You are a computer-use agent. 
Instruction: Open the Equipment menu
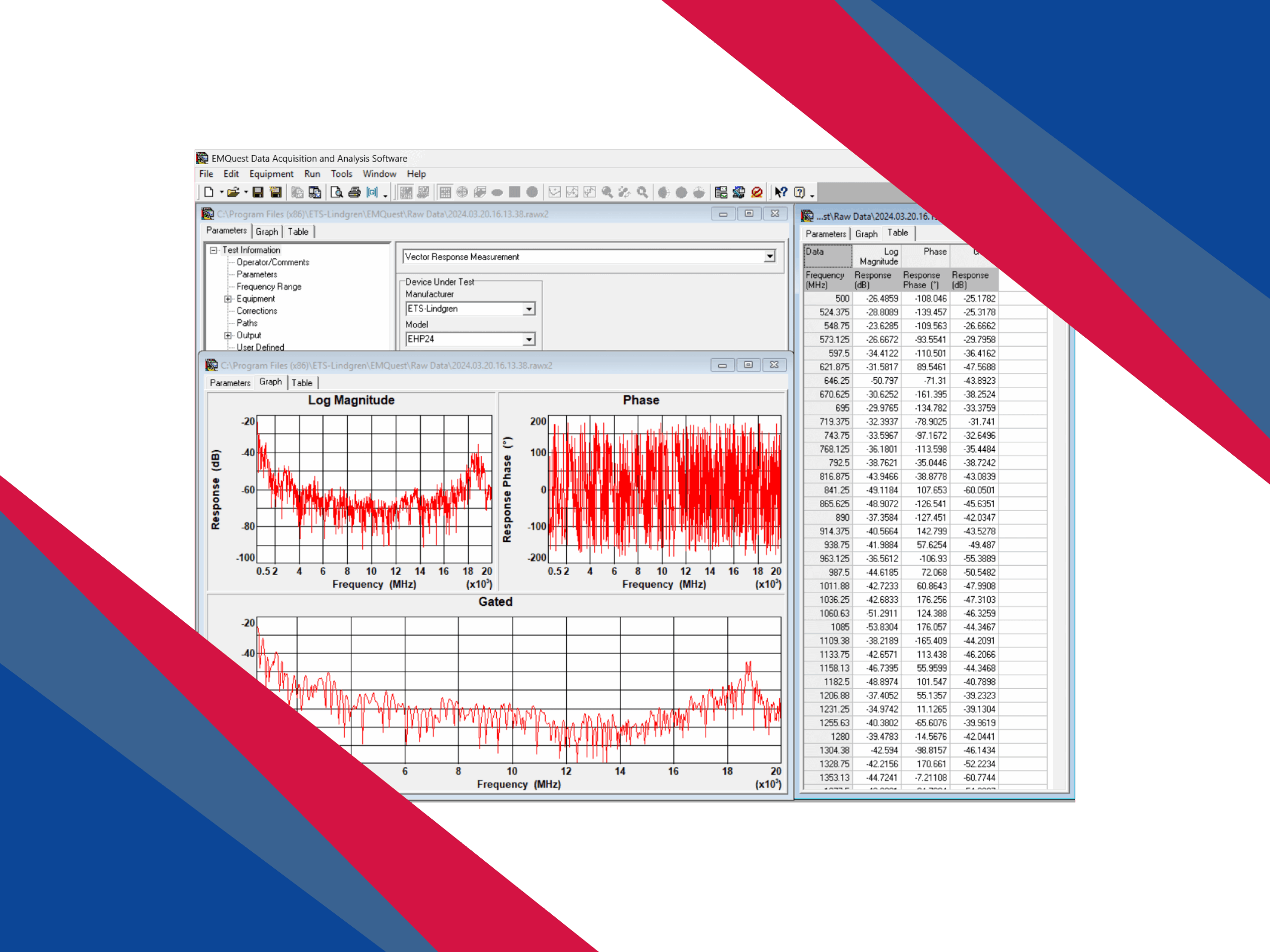271,174
